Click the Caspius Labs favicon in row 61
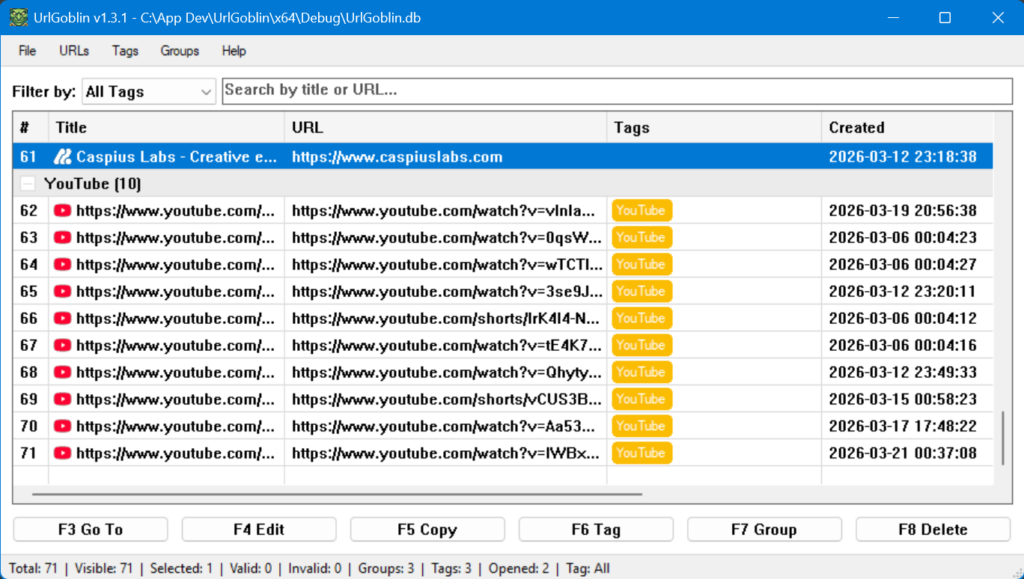The width and height of the screenshot is (1024, 579). tap(63, 157)
